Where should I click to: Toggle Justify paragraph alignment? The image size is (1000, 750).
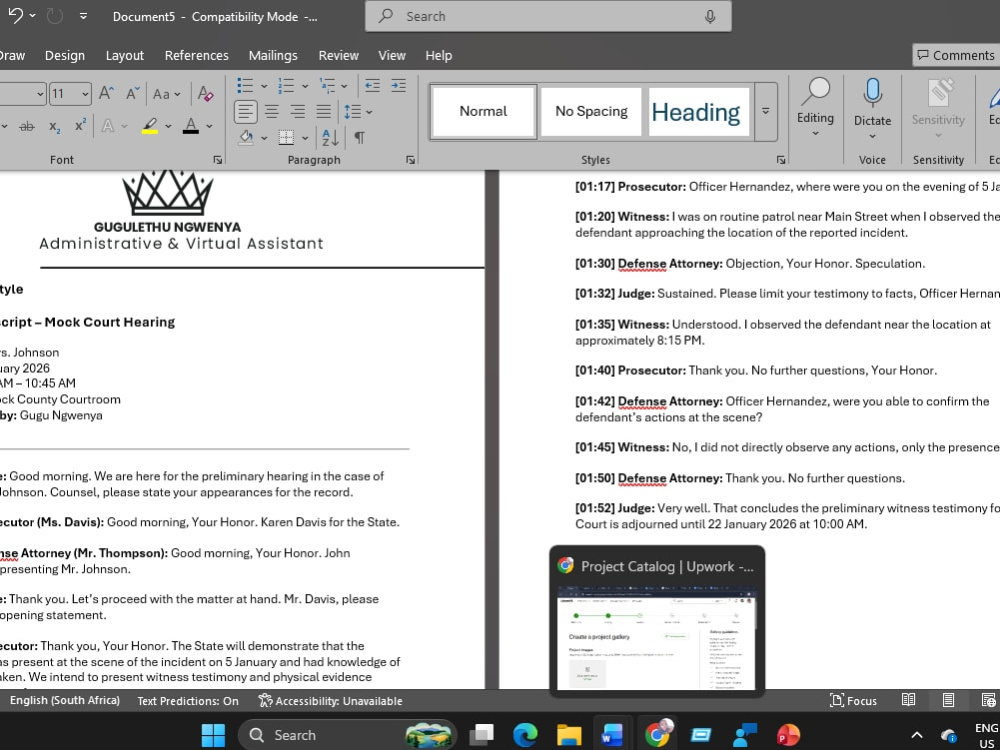coord(324,112)
